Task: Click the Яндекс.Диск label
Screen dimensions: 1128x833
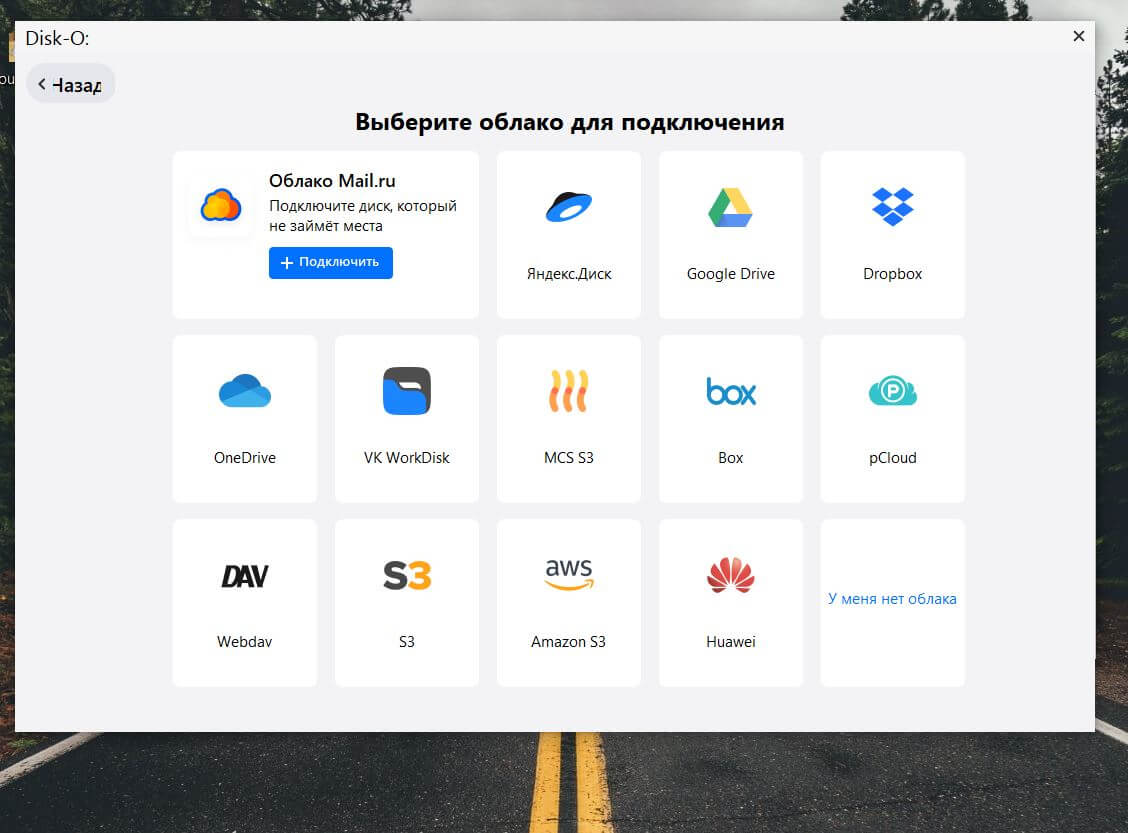Action: pos(568,273)
